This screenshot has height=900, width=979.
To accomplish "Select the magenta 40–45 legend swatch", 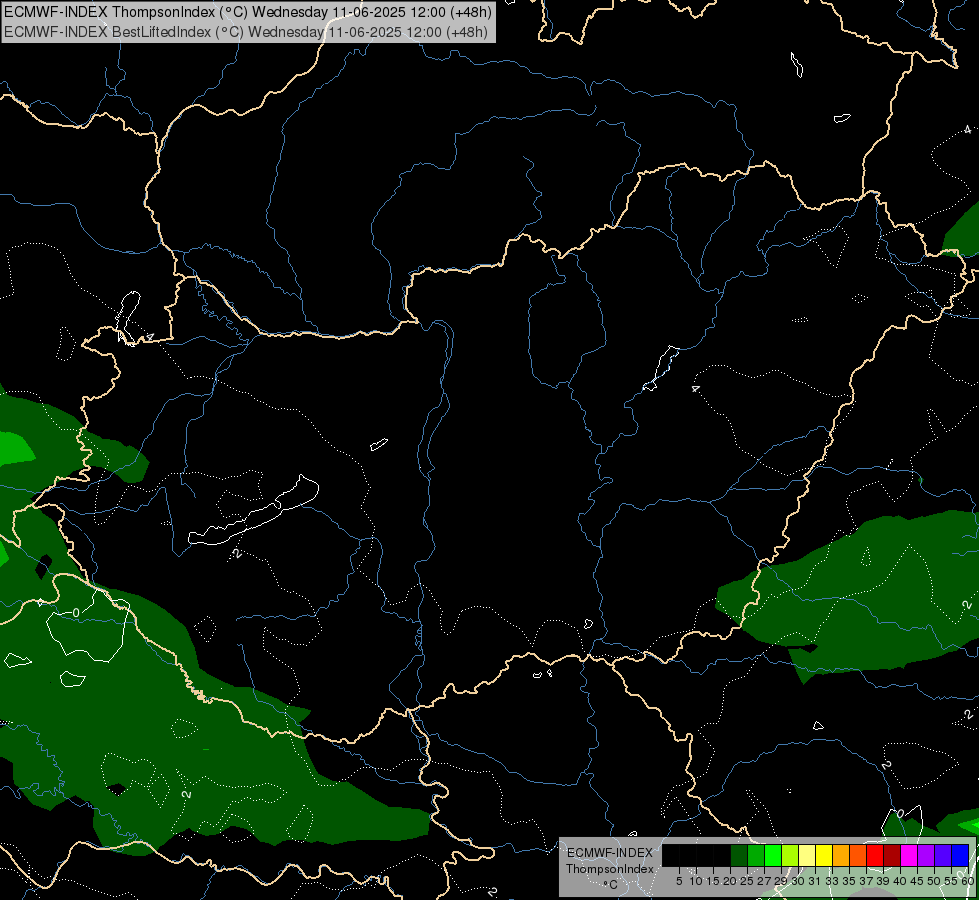I will click(909, 855).
